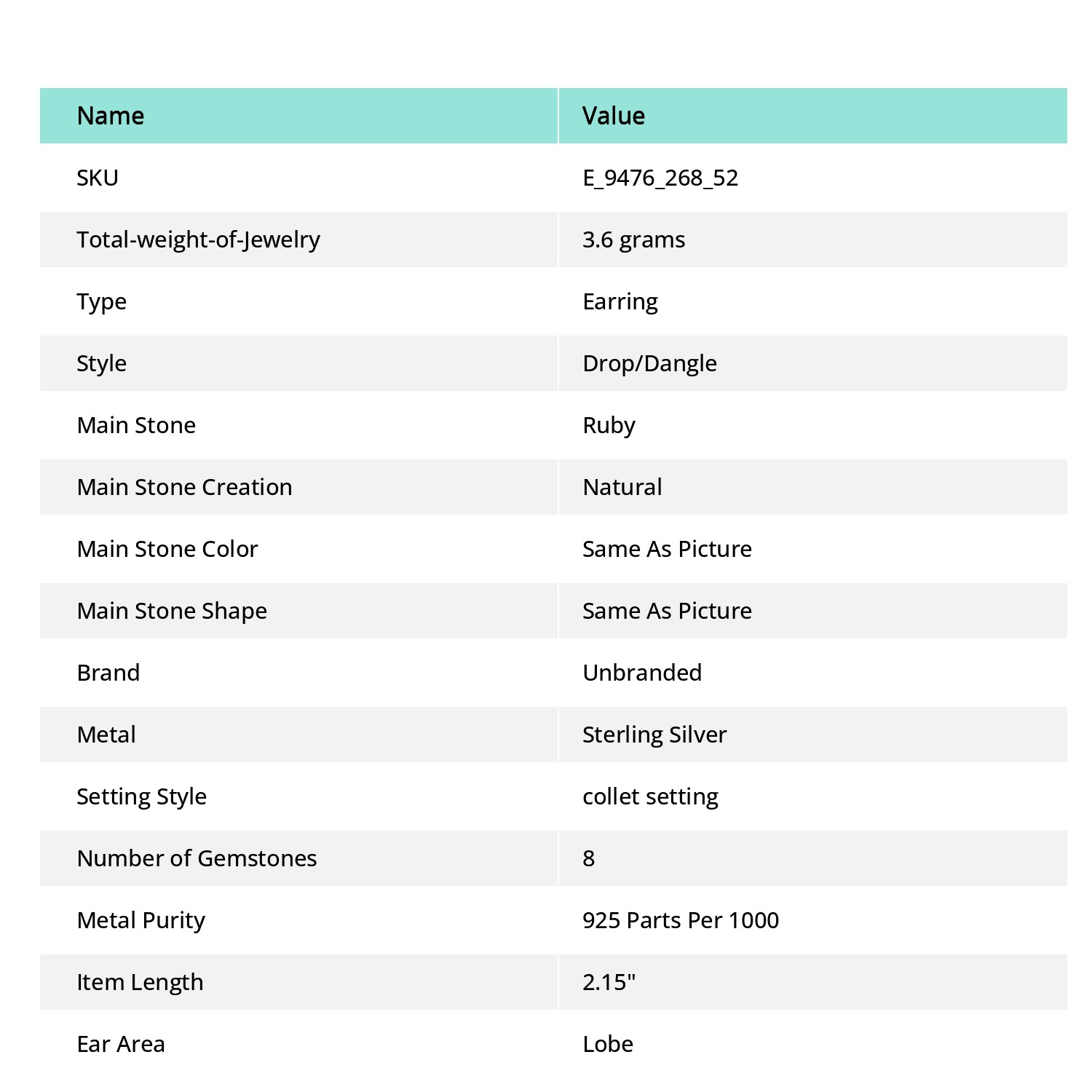
Task: Click the Ruby main stone value
Action: tap(609, 425)
